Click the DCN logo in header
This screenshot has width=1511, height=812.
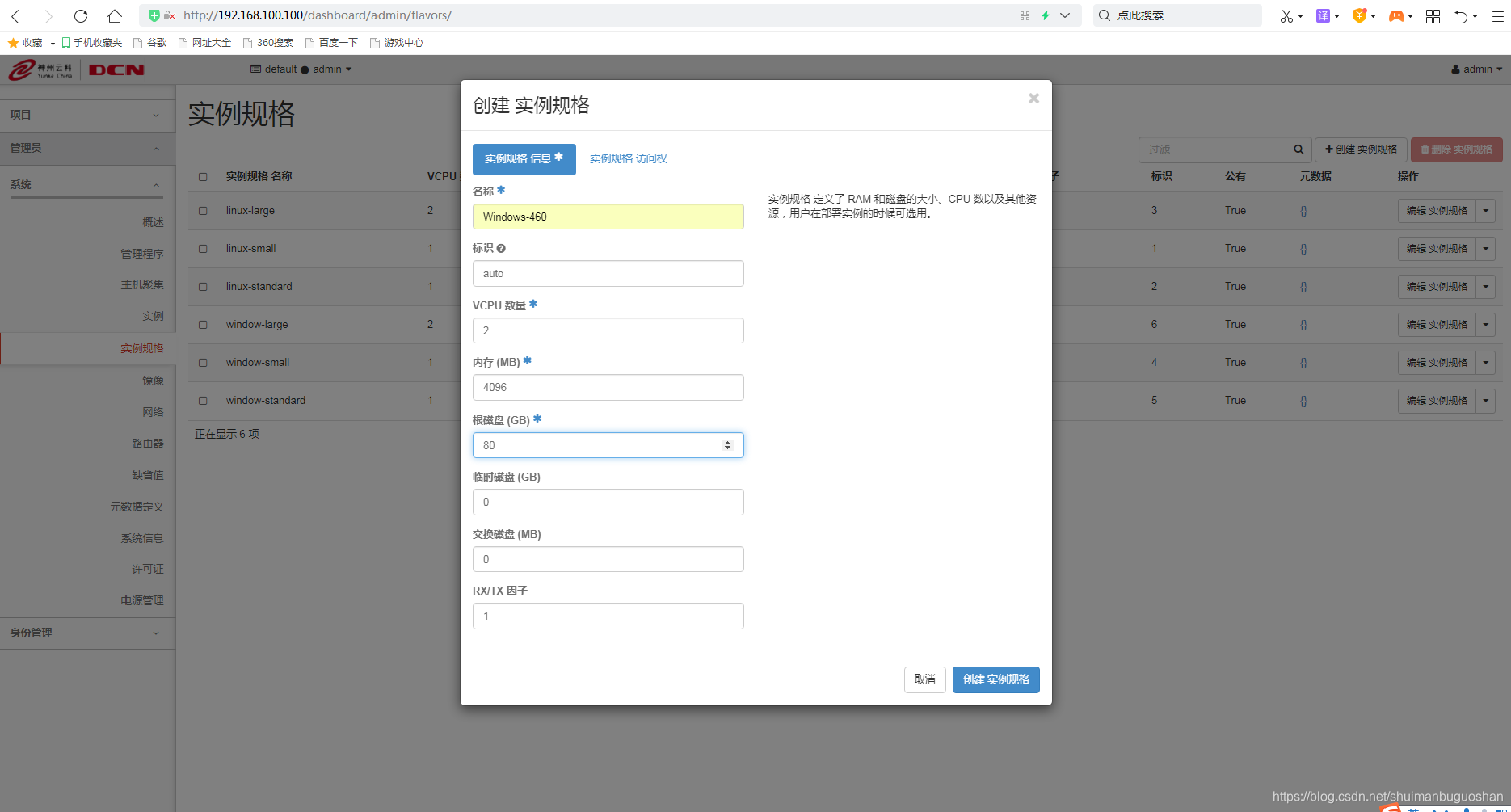tap(116, 70)
